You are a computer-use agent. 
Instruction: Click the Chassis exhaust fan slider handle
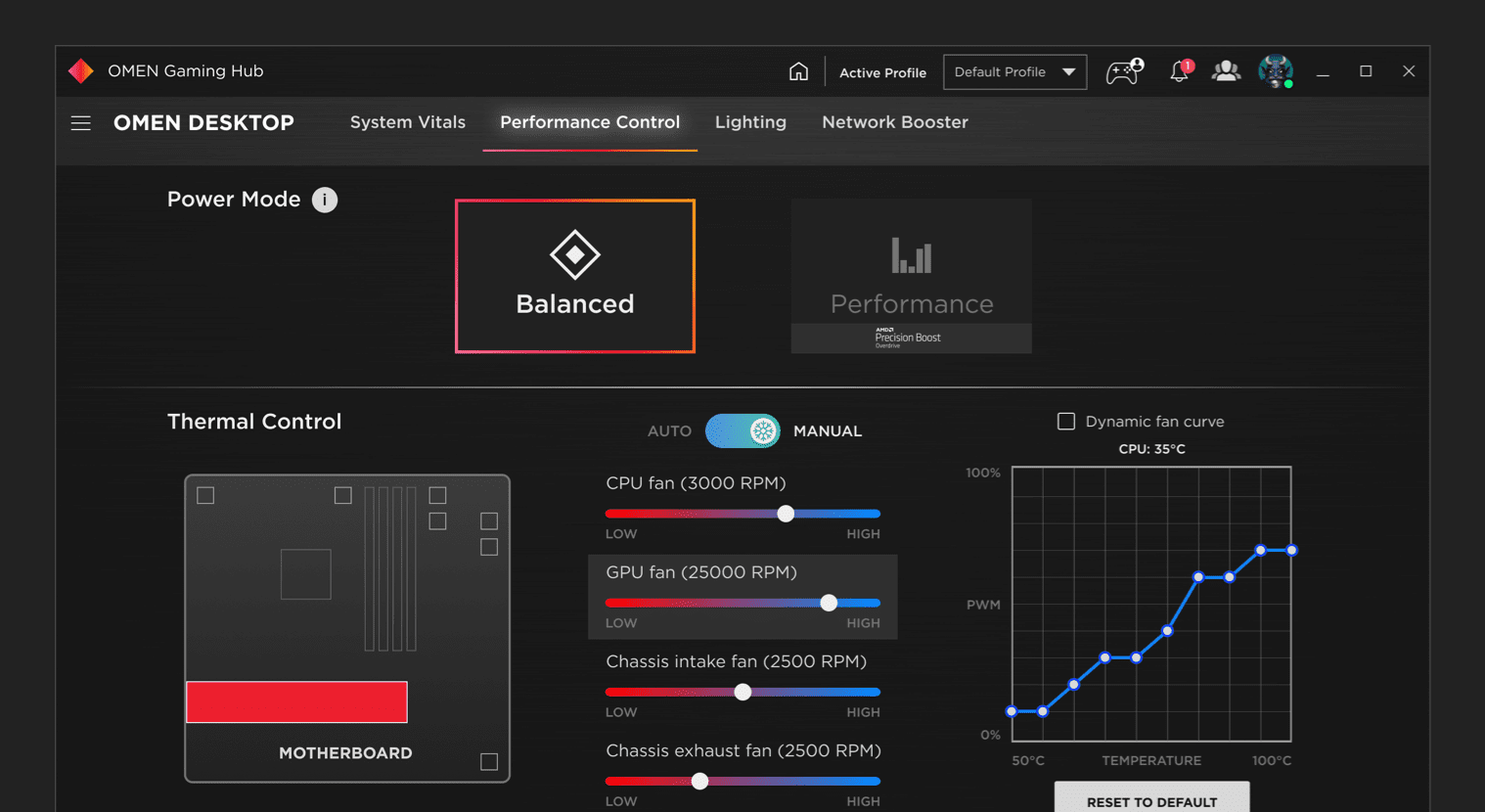[699, 781]
